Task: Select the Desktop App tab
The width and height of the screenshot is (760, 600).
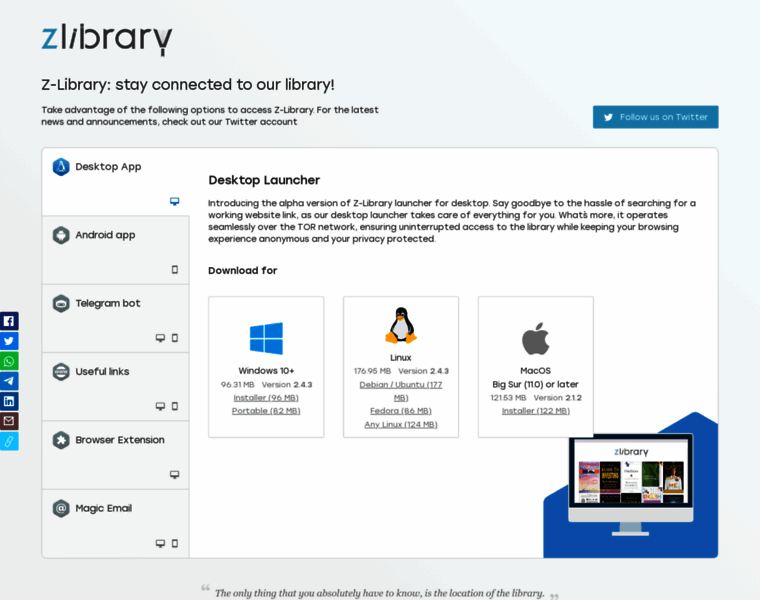Action: 115,182
